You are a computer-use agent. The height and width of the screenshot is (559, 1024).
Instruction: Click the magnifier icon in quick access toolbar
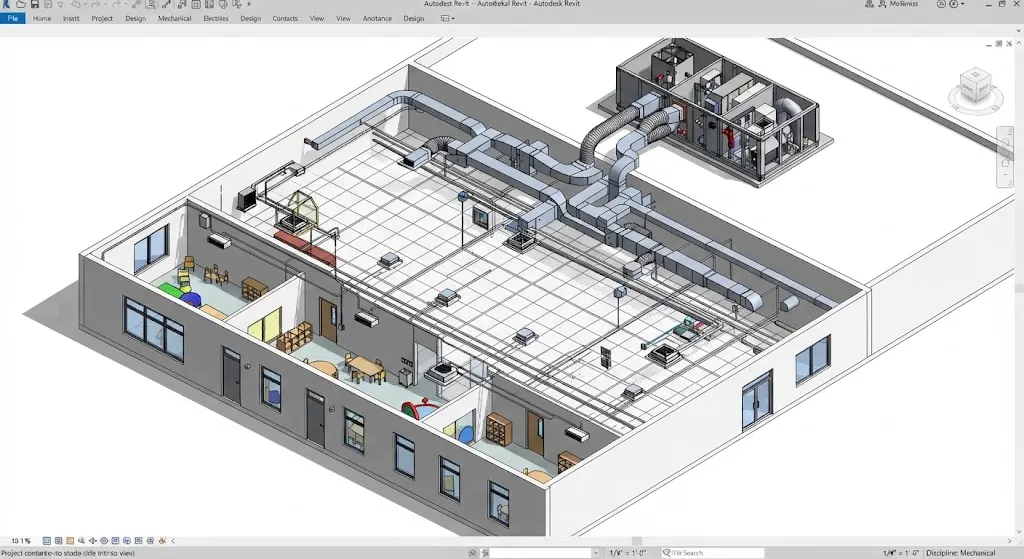(151, 4)
